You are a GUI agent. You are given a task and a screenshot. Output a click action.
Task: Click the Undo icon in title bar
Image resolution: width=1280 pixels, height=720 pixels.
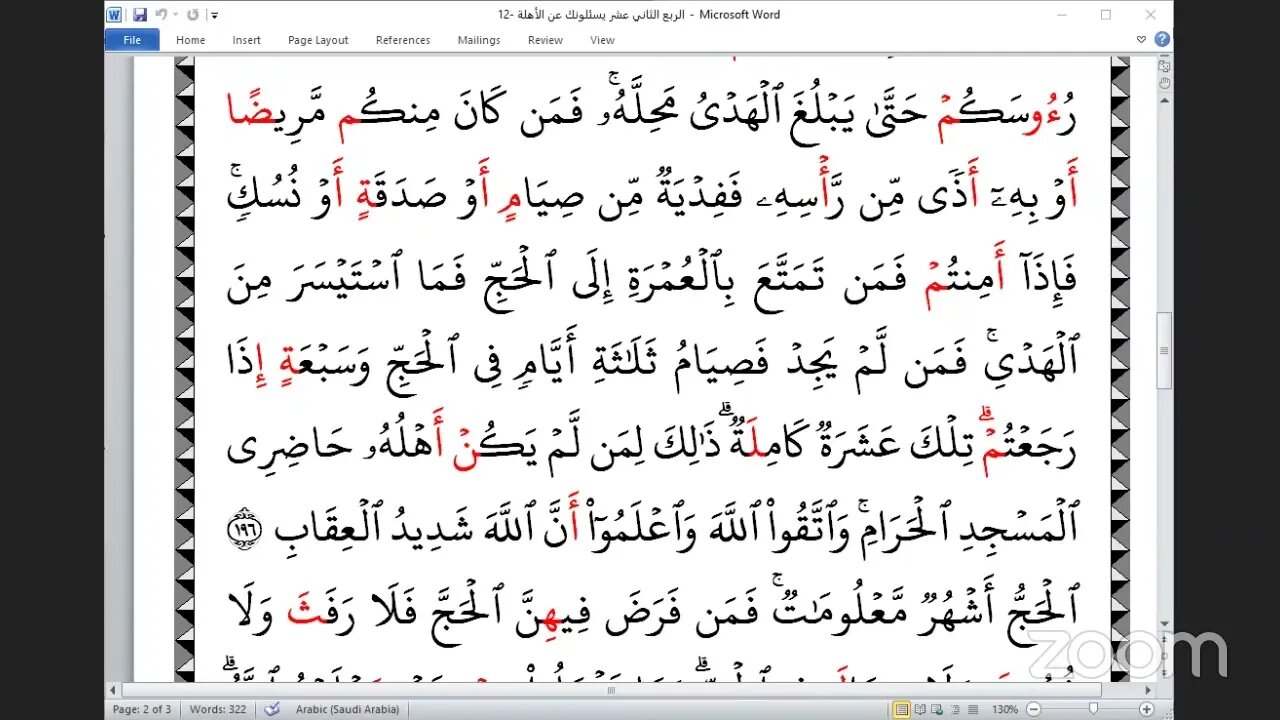[x=161, y=15]
